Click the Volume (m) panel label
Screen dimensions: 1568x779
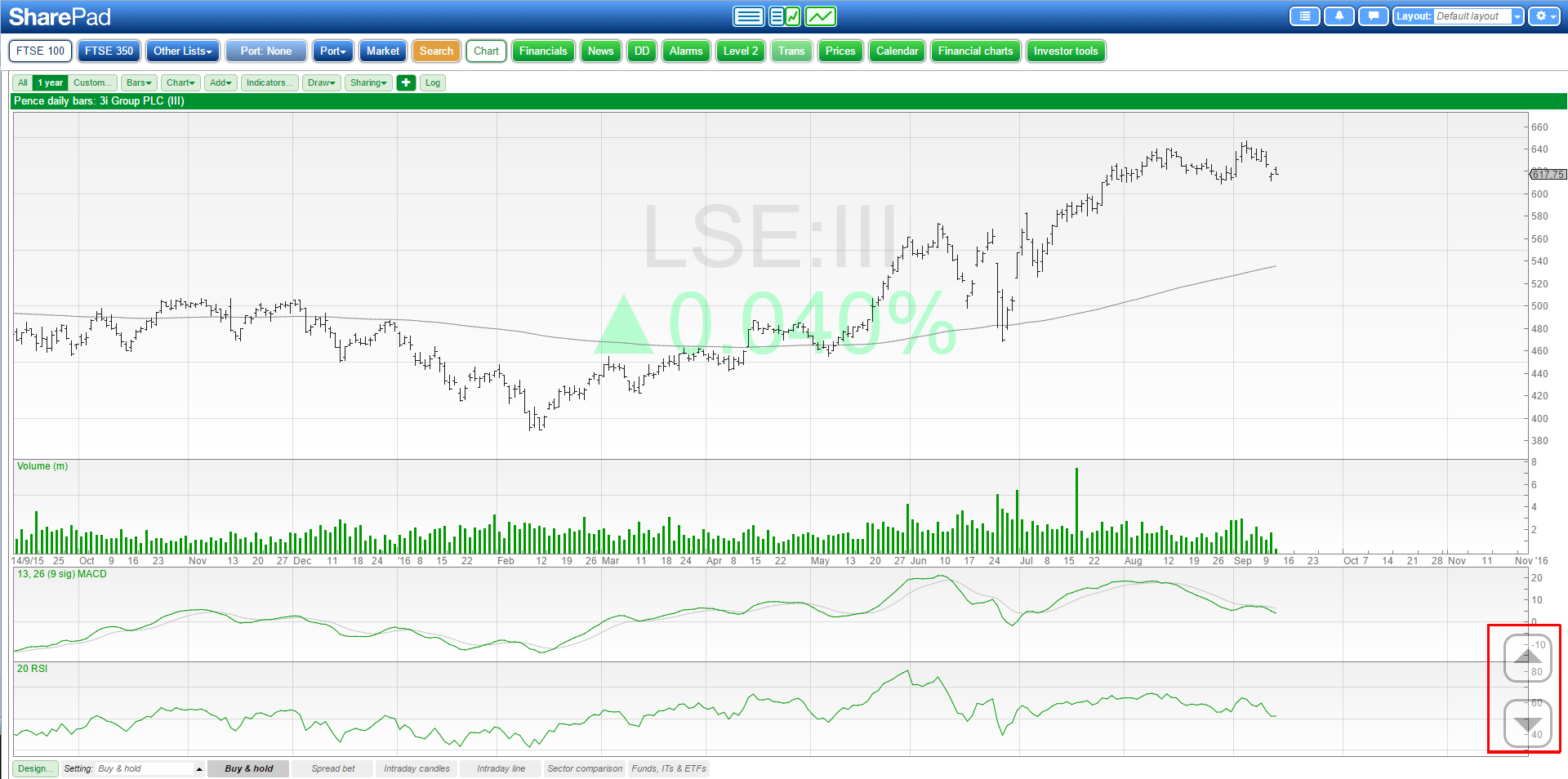42,466
